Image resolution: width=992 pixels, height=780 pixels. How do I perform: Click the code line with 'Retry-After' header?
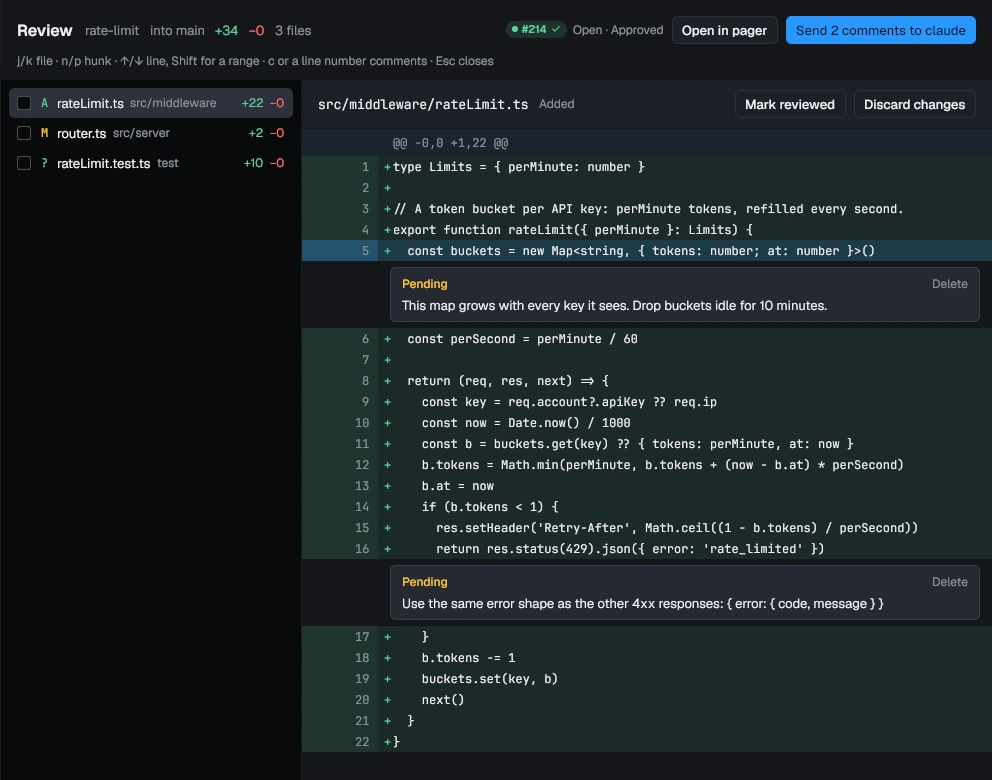pyautogui.click(x=677, y=528)
